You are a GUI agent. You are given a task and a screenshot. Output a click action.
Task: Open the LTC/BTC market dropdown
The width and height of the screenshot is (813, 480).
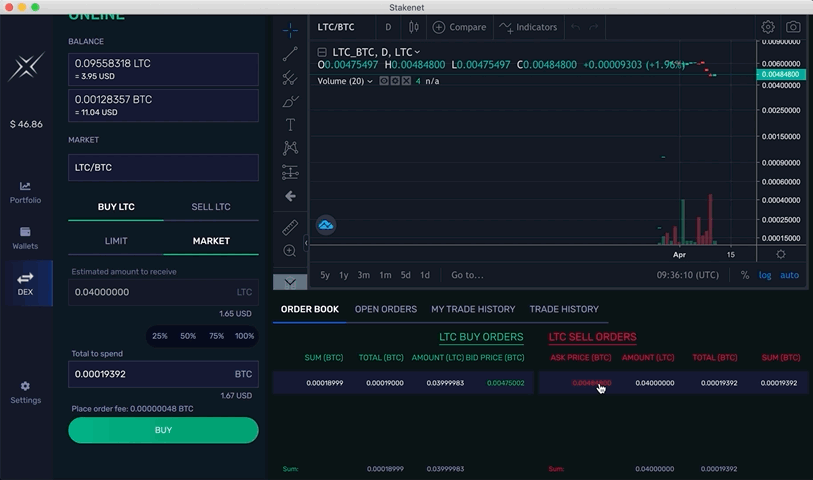pyautogui.click(x=163, y=167)
